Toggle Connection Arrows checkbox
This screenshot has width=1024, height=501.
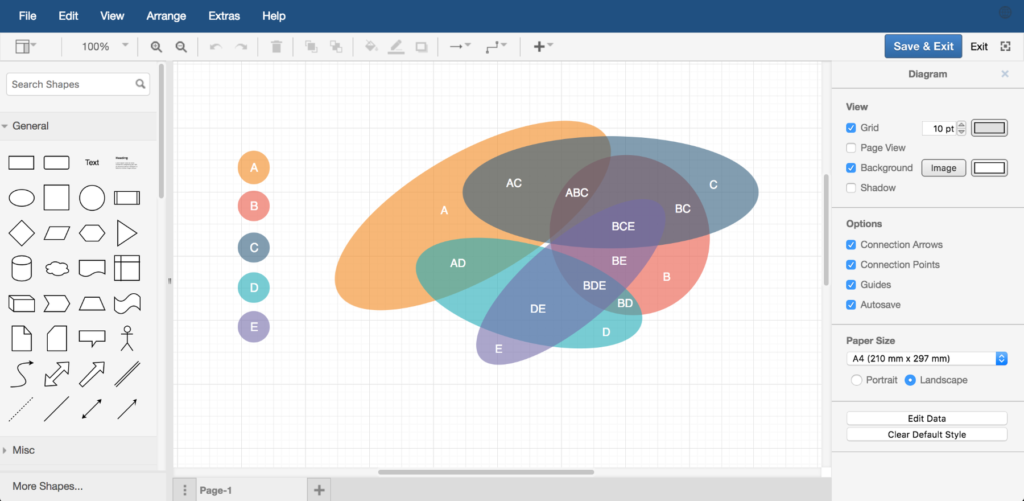click(x=851, y=245)
